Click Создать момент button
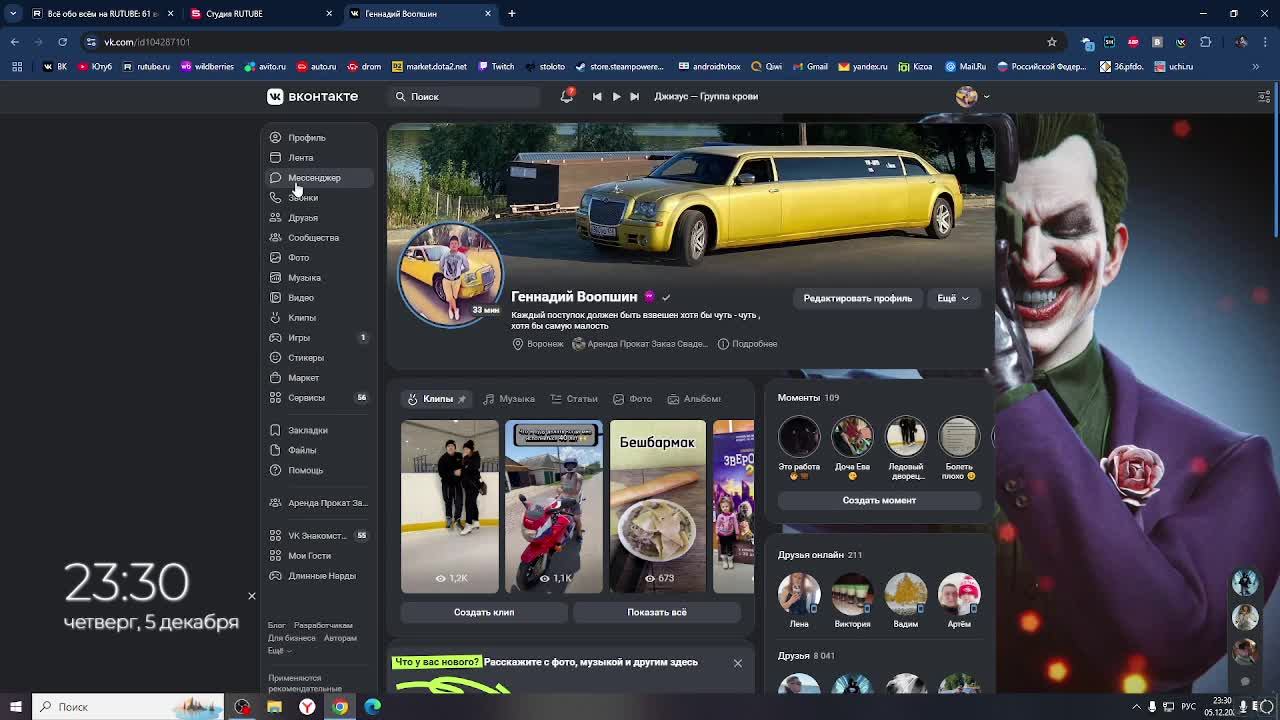The height and width of the screenshot is (720, 1280). [x=879, y=500]
